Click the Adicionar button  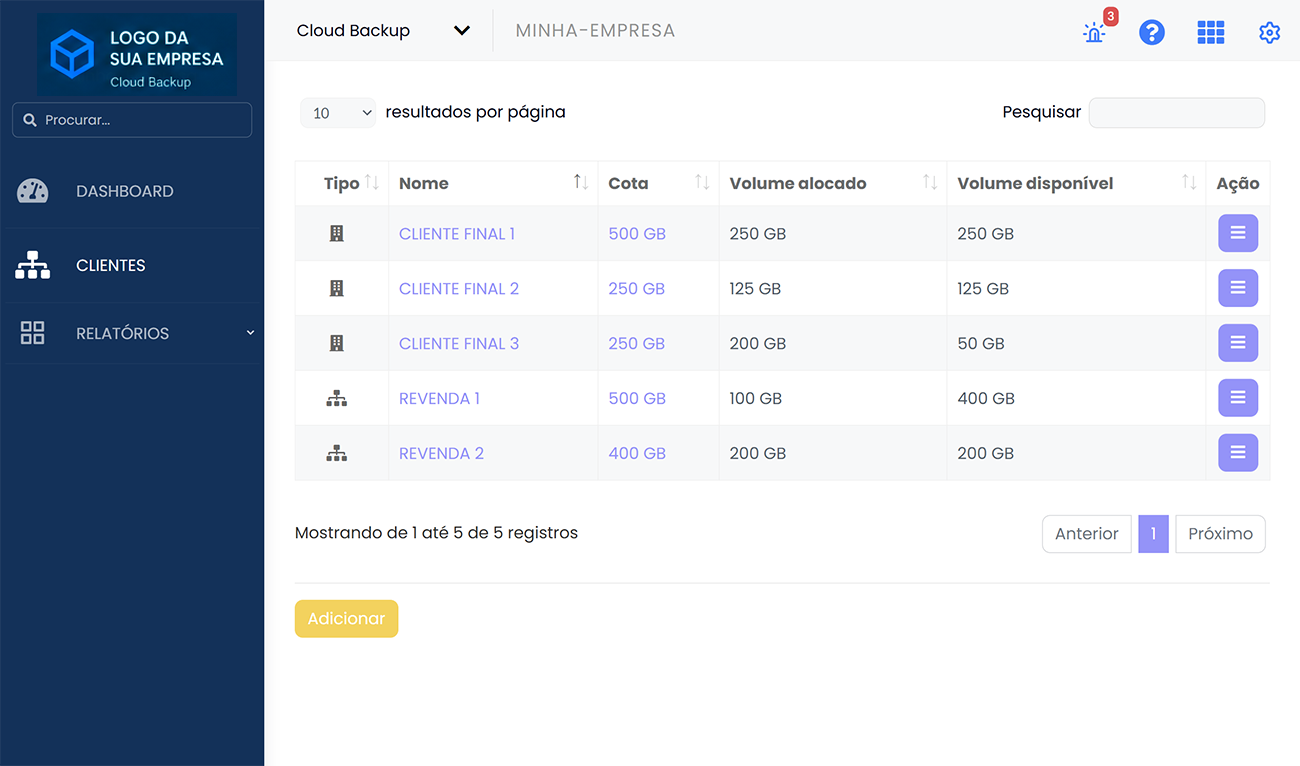click(346, 619)
